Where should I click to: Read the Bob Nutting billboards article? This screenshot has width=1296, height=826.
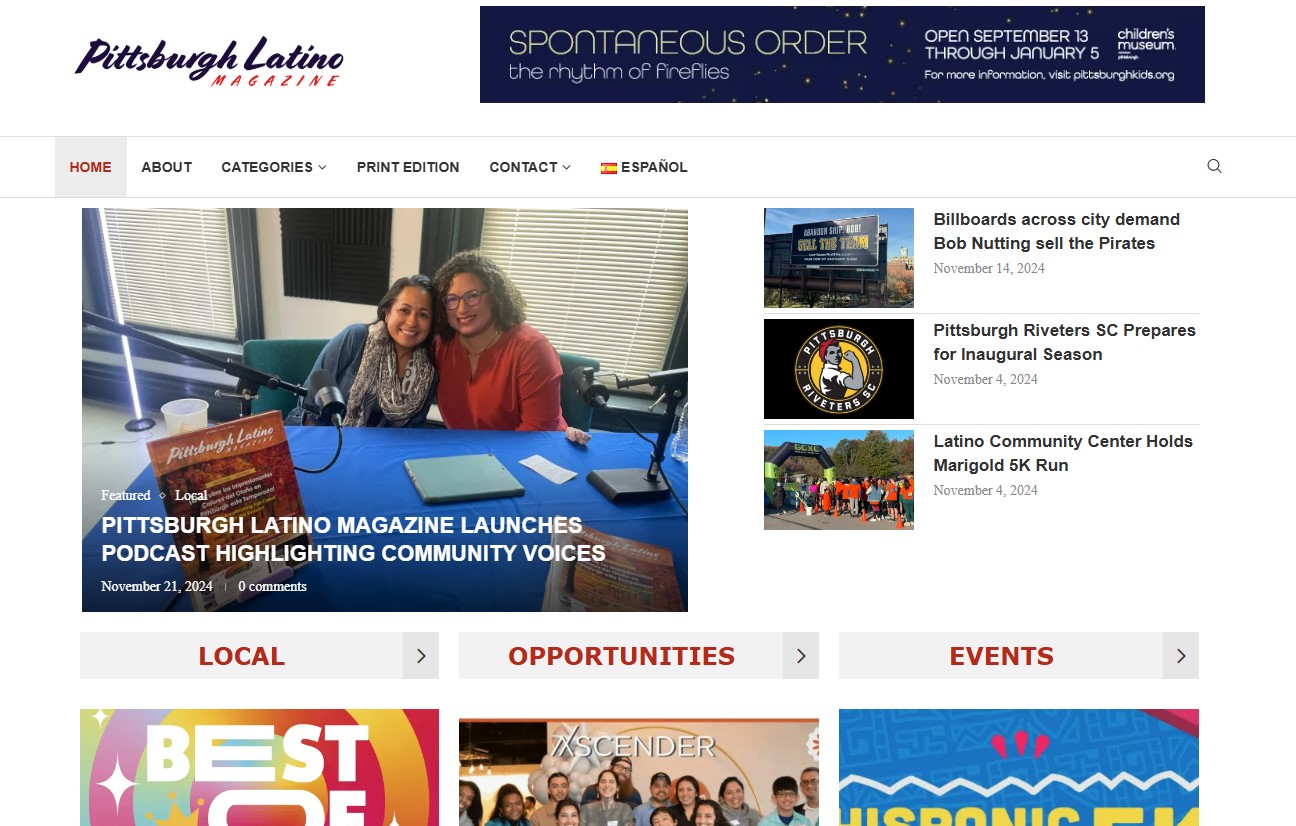1057,231
